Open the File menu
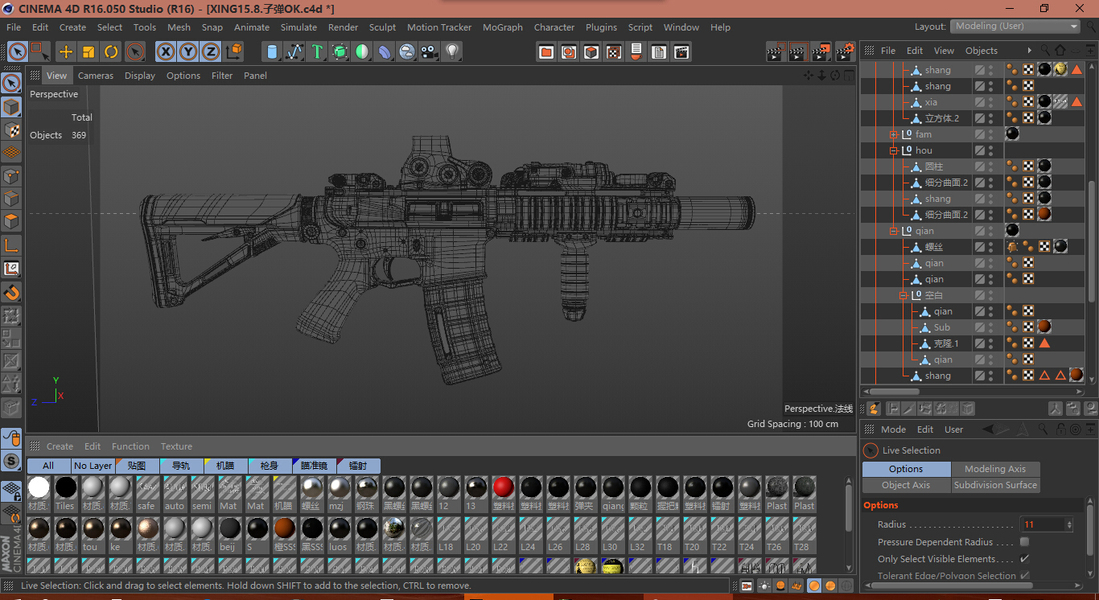 point(13,27)
